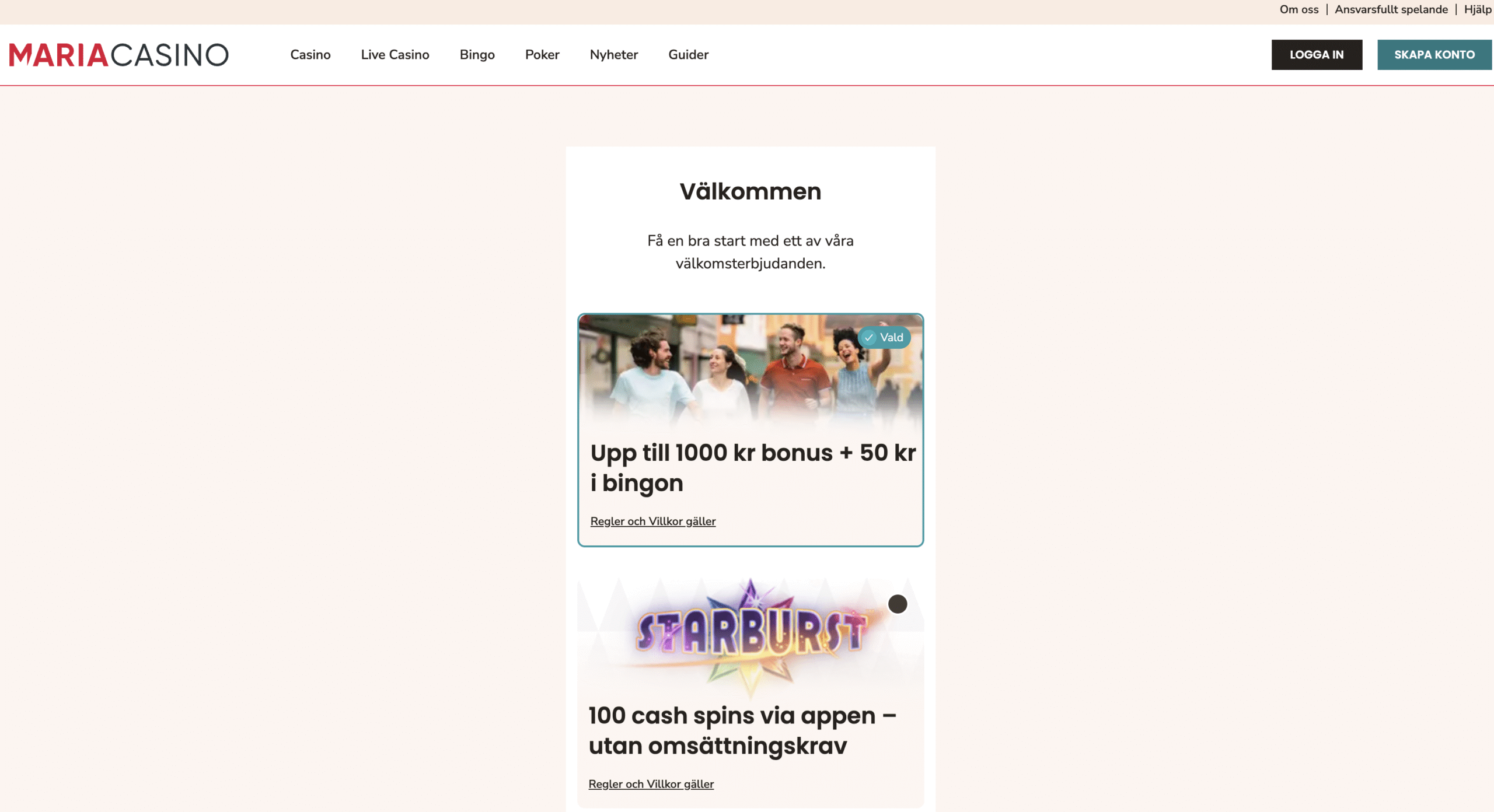The width and height of the screenshot is (1494, 812).
Task: Open the Om oss link
Action: point(1299,9)
